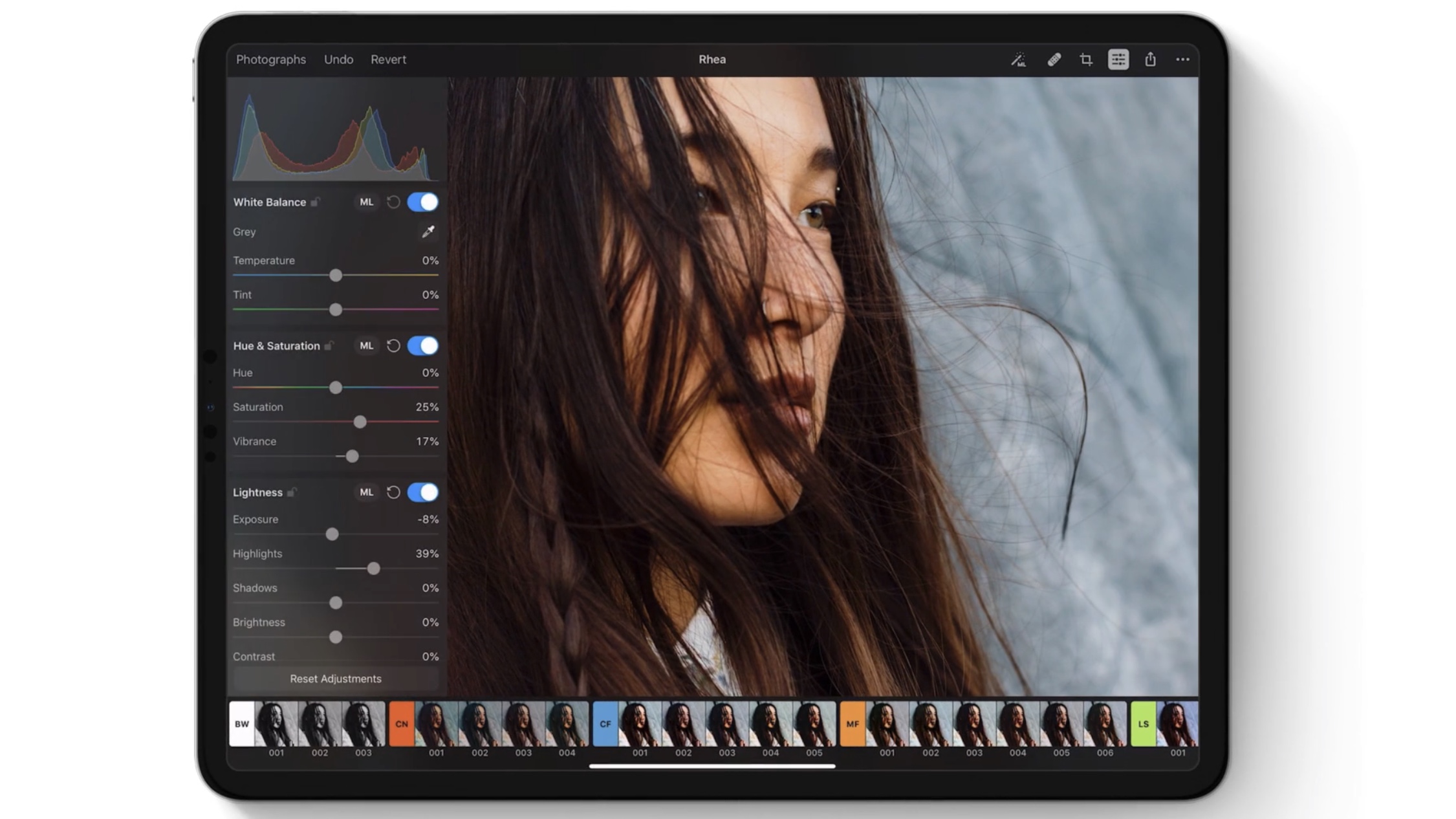The height and width of the screenshot is (819, 1456).
Task: Toggle the adjustments sliders panel icon
Action: pos(1118,60)
